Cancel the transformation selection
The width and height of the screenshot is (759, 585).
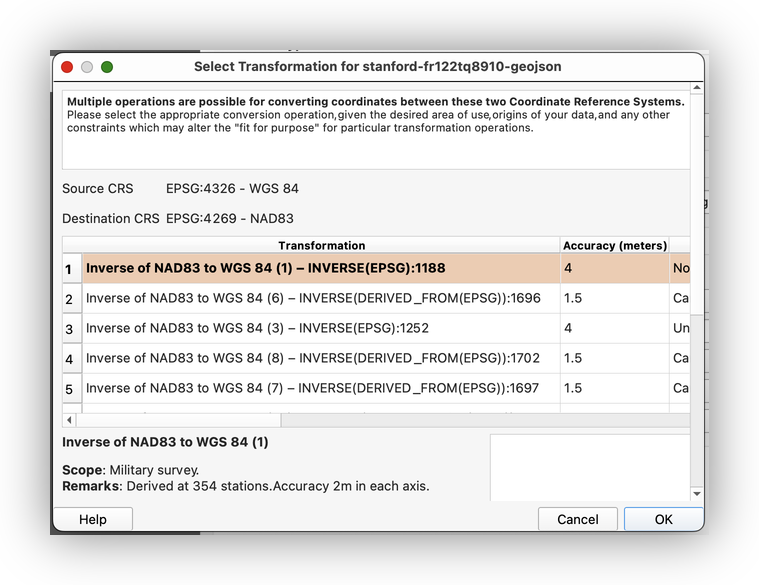coord(577,519)
